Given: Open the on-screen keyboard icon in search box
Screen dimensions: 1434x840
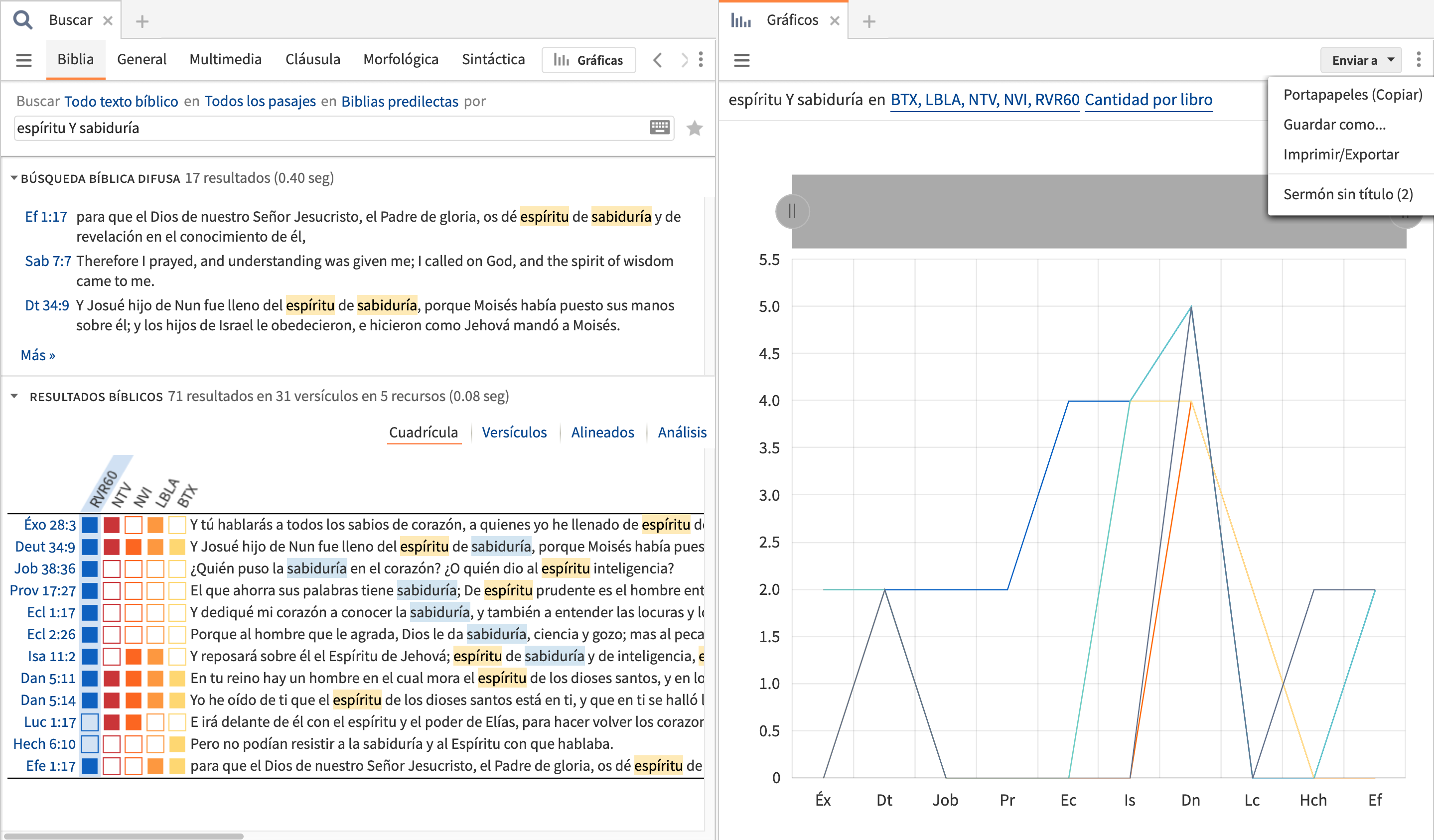Looking at the screenshot, I should point(660,128).
